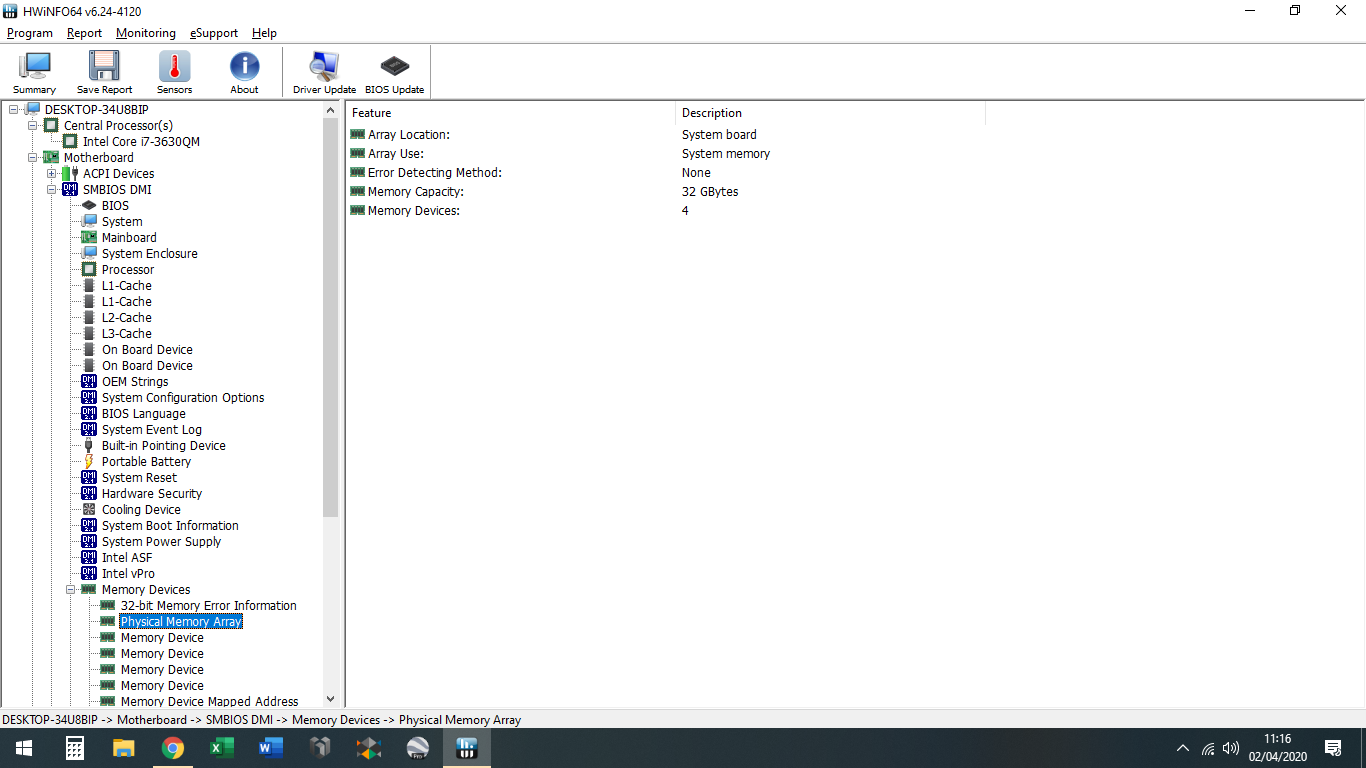1366x768 pixels.
Task: Click the Feature column header
Action: pyautogui.click(x=511, y=113)
